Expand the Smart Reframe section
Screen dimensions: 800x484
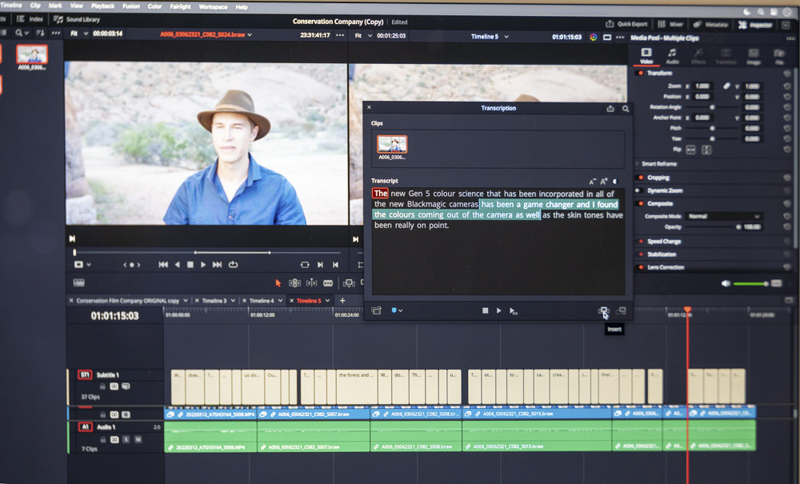657,164
